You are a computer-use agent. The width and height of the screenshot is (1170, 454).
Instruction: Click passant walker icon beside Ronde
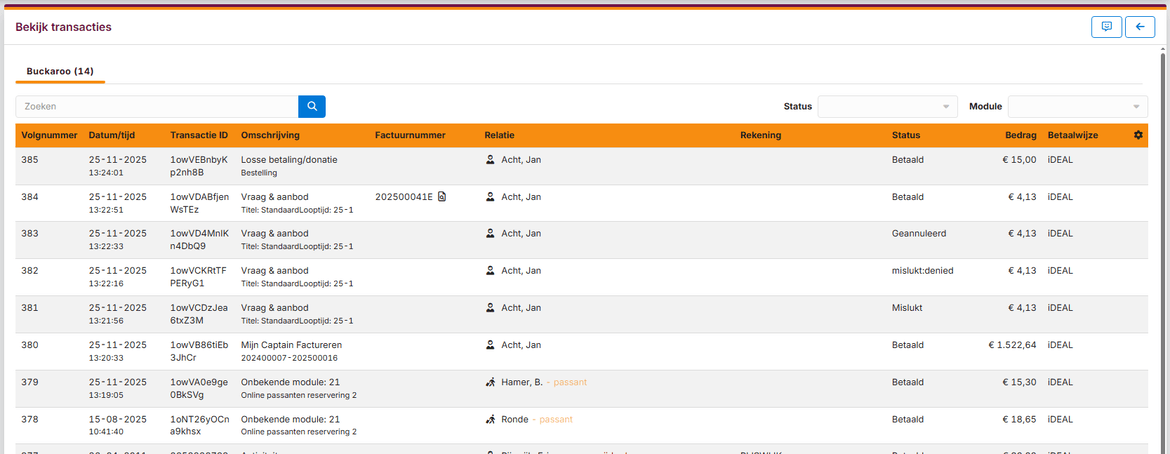[490, 419]
